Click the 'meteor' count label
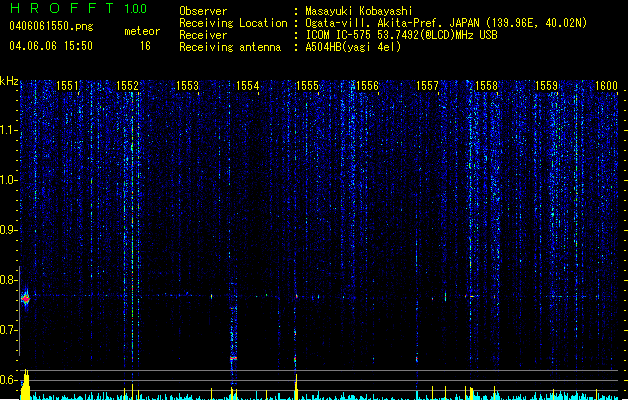Screen dimensions: 629x400 click(142, 31)
